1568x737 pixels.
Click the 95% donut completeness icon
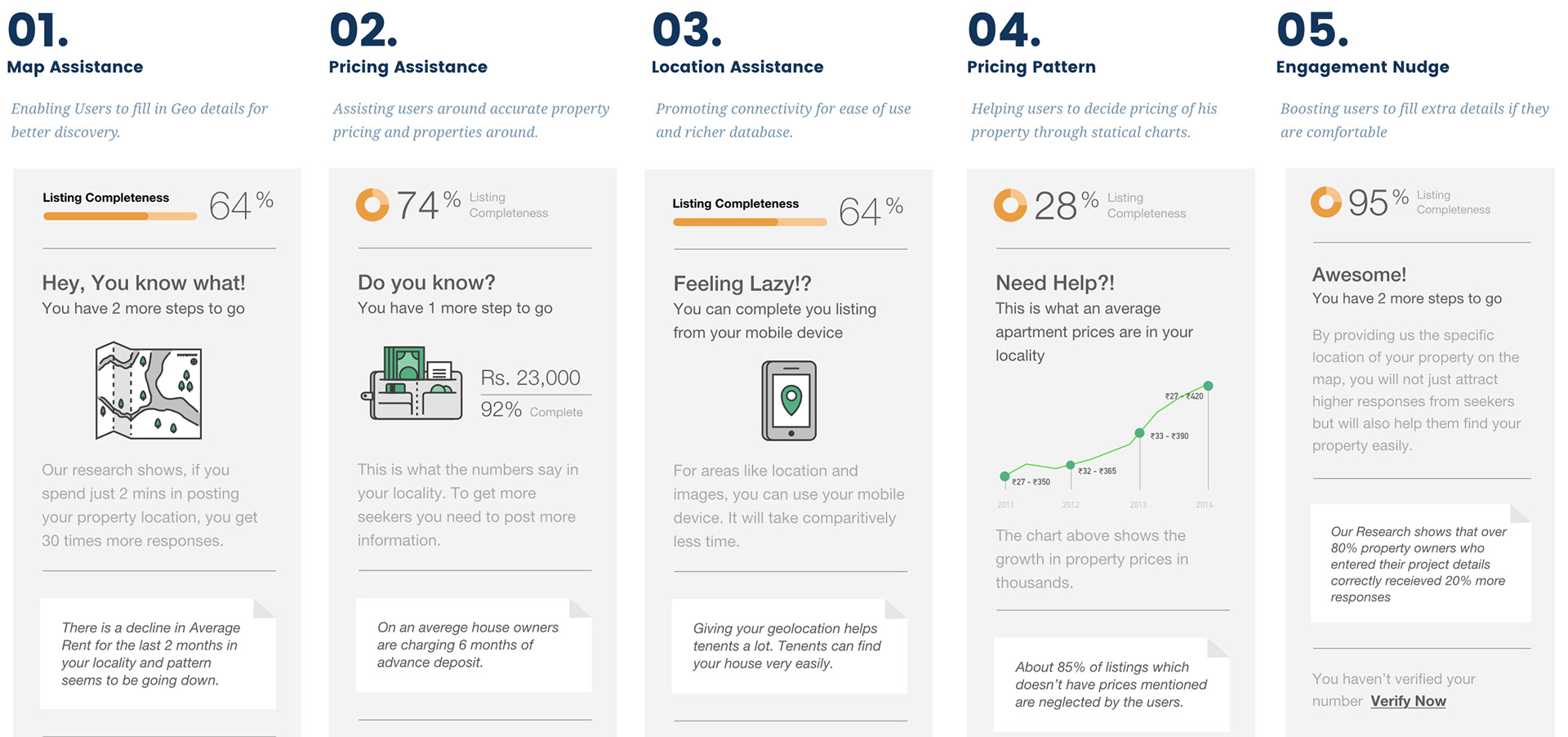1325,202
